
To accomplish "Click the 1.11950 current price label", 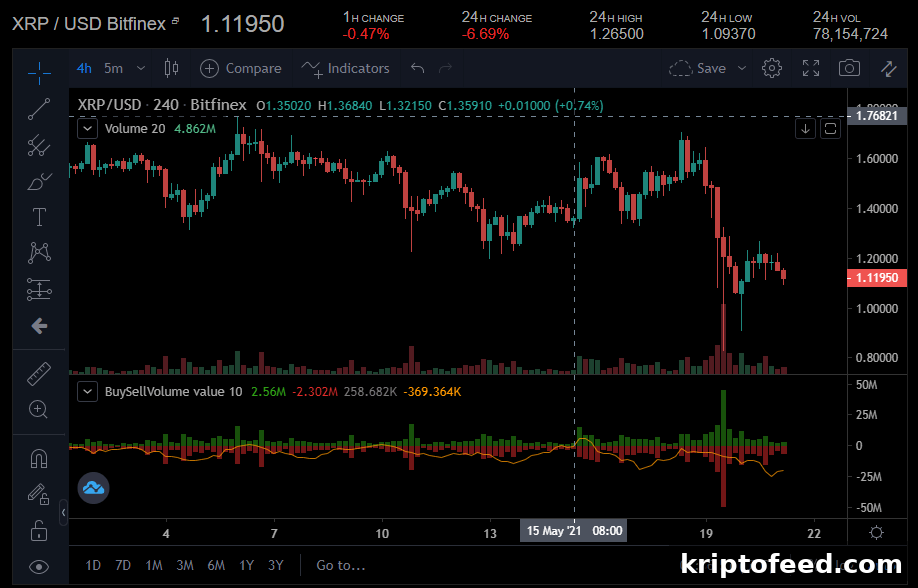I will tap(242, 24).
